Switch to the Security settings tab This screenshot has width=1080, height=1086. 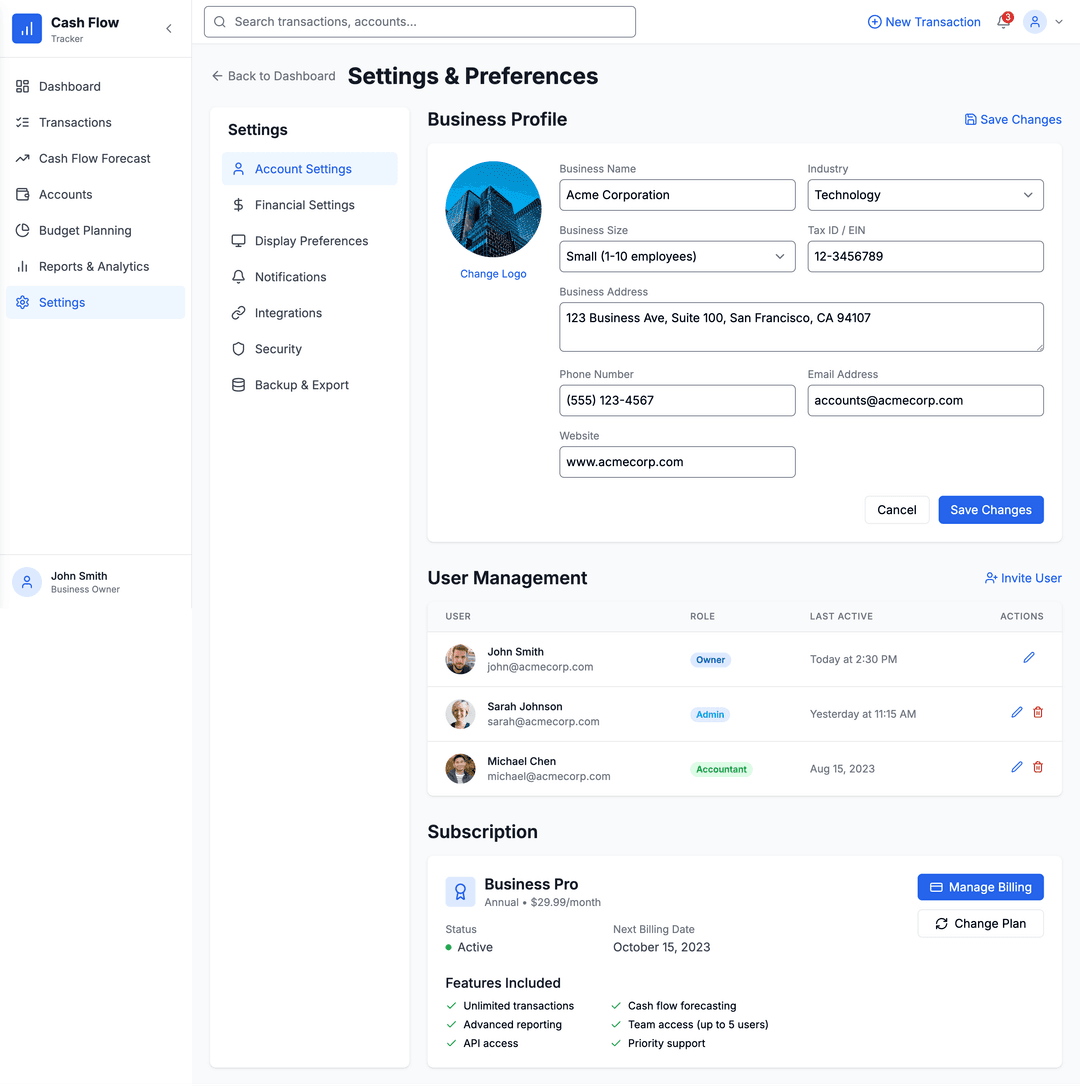(x=278, y=349)
